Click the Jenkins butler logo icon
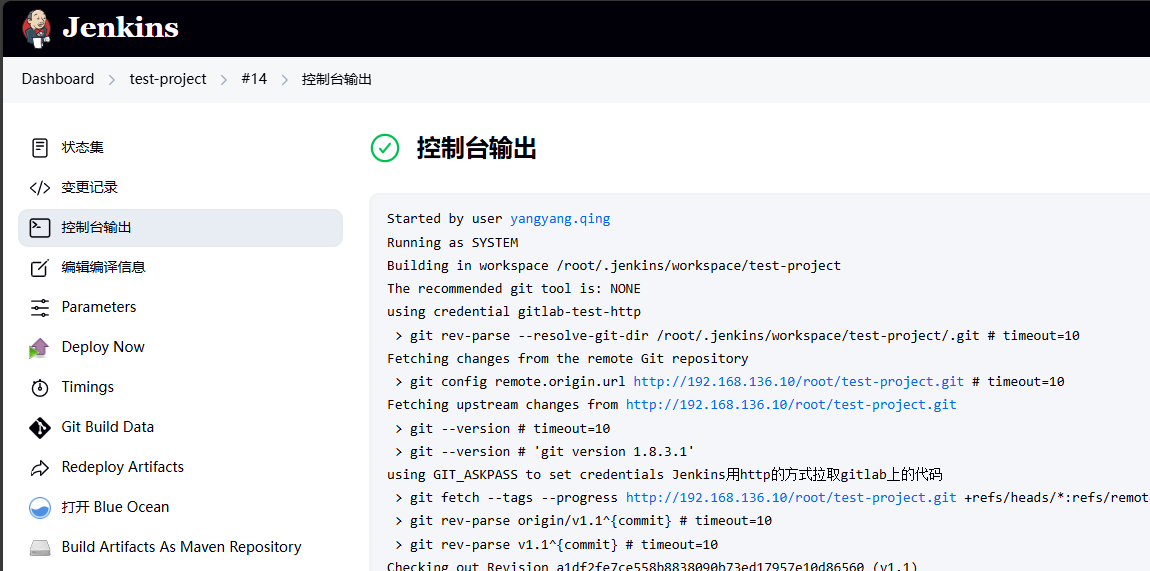 click(x=37, y=28)
